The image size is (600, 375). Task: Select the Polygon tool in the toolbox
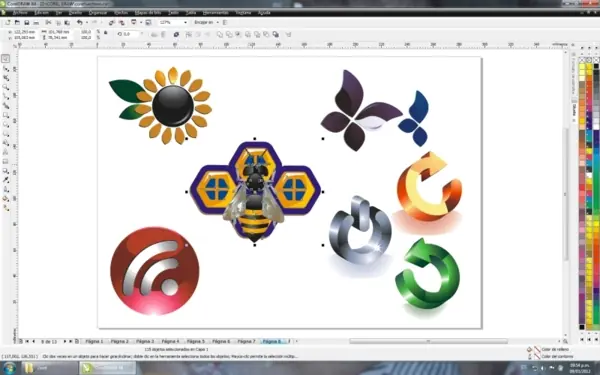[x=5, y=134]
